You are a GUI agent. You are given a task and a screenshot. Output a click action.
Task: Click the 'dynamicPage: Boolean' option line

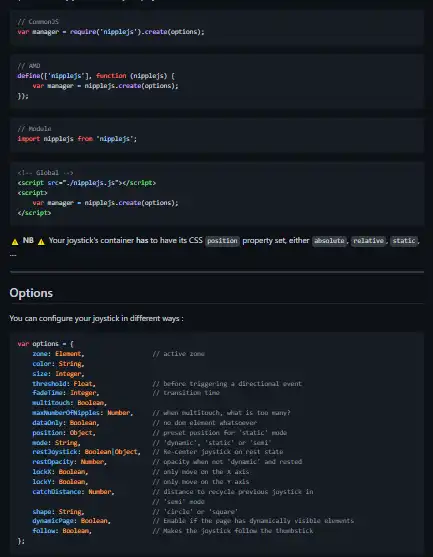71,520
